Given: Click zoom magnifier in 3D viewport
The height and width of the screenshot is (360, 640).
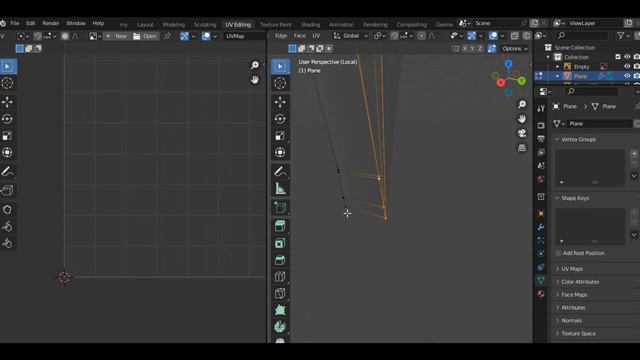Looking at the screenshot, I should [522, 104].
